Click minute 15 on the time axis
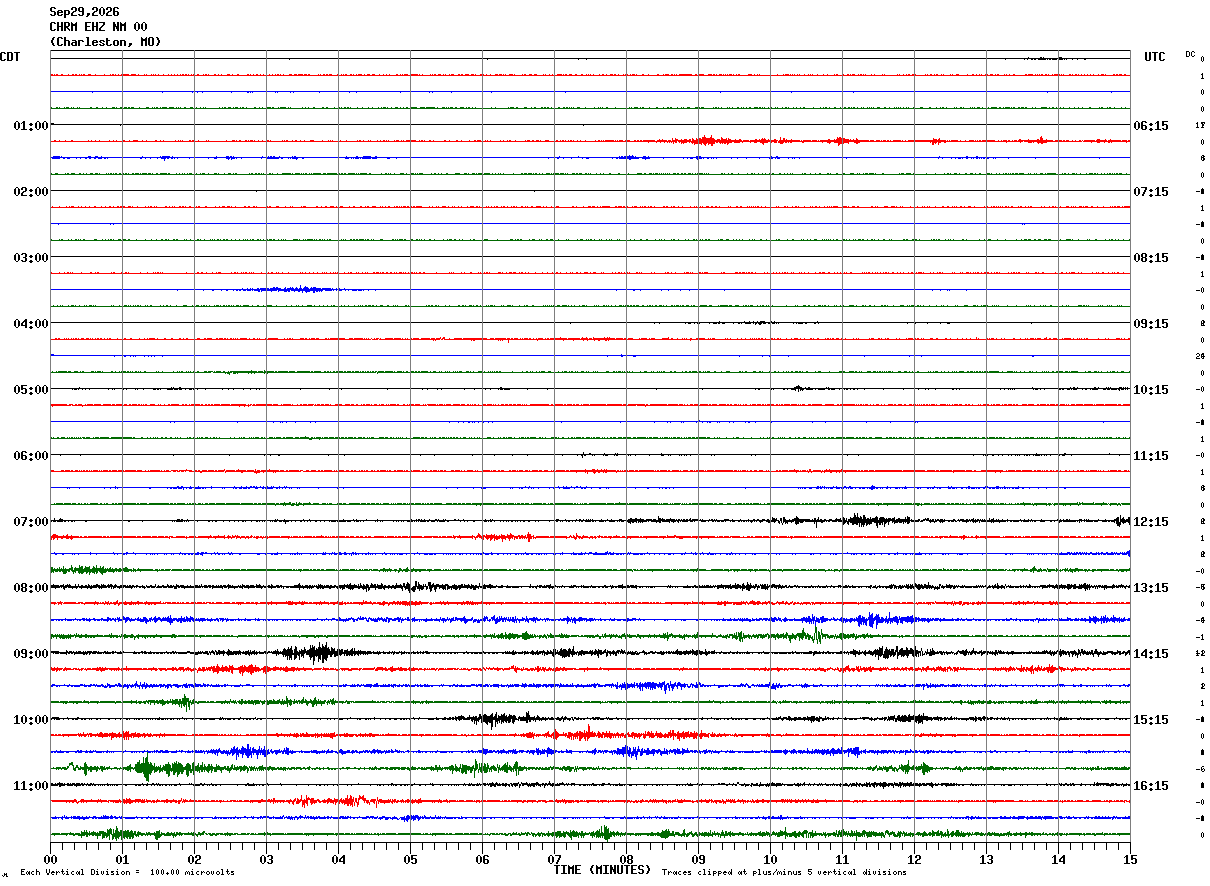This screenshot has width=1210, height=886. point(1130,859)
